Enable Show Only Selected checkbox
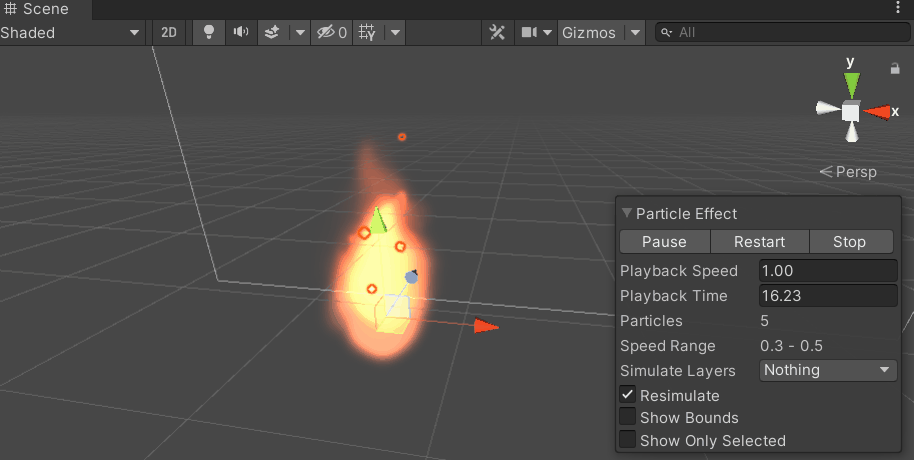 click(627, 440)
